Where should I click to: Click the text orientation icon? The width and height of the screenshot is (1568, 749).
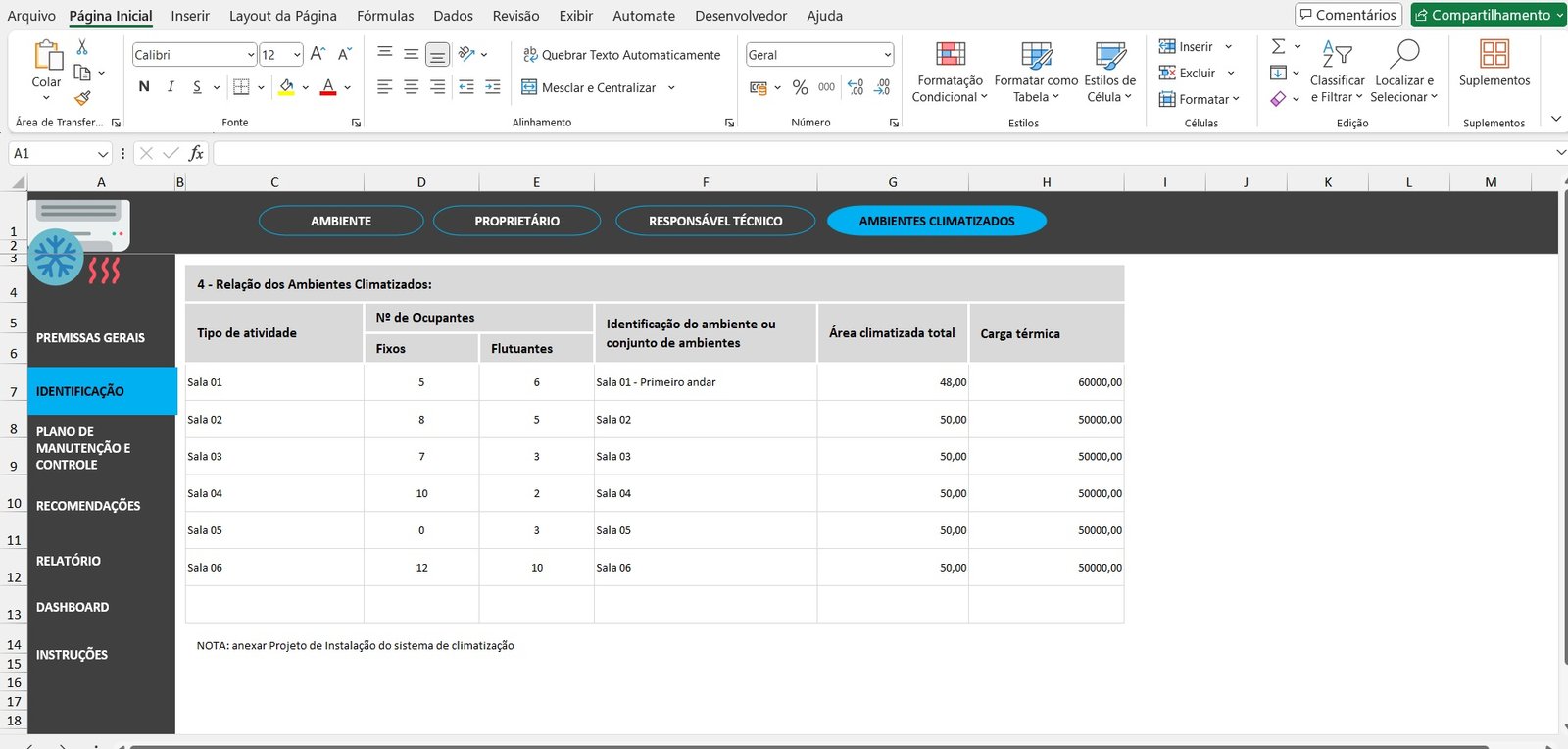pos(467,54)
